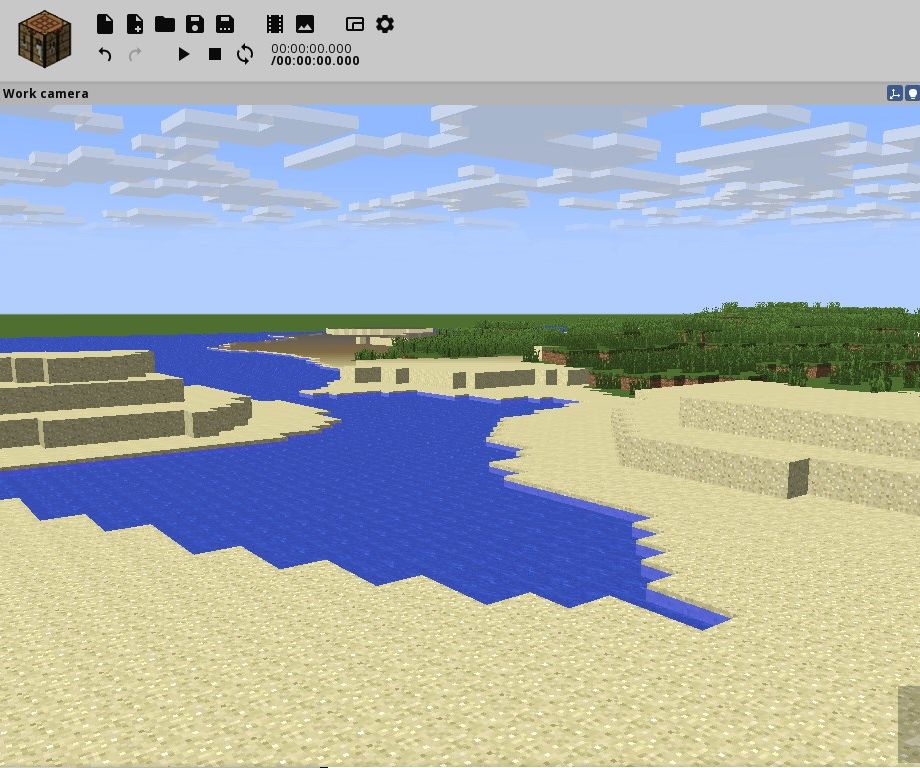
Task: Export the animation as a movie
Action: [x=274, y=24]
